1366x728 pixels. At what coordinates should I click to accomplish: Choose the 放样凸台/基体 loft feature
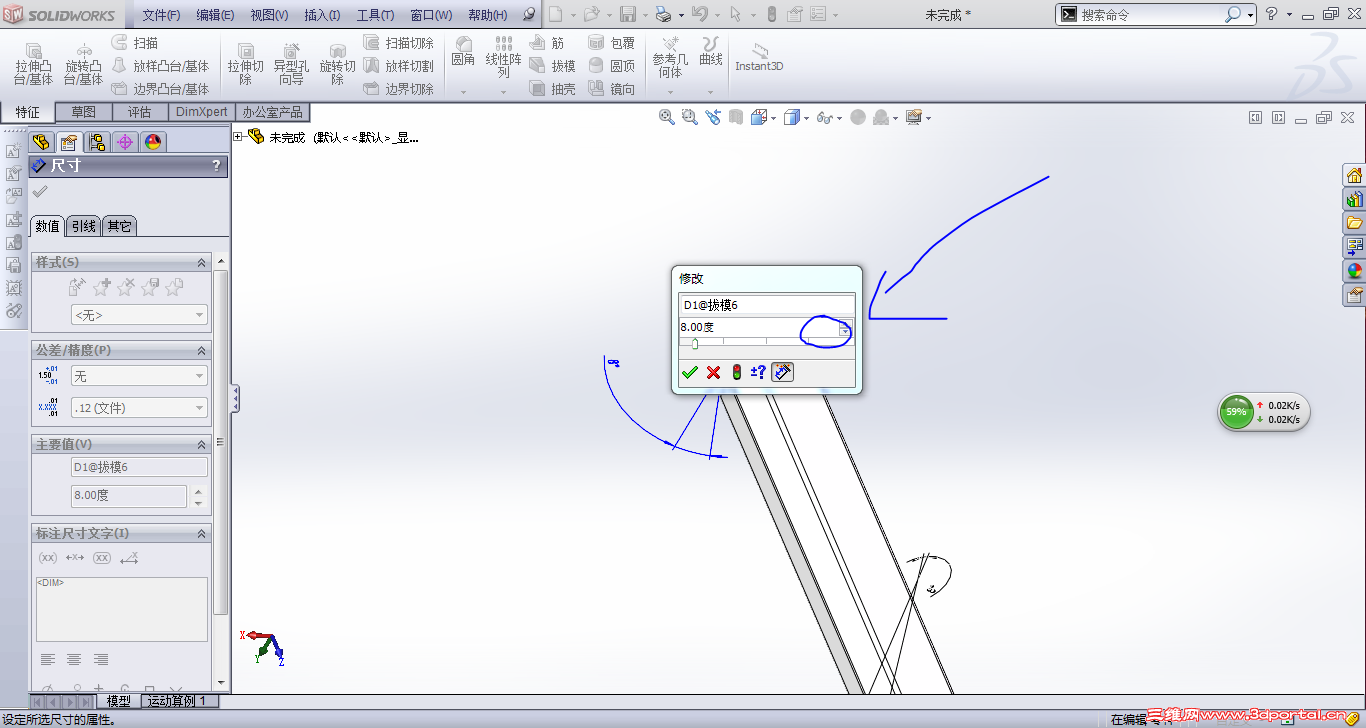[160, 66]
